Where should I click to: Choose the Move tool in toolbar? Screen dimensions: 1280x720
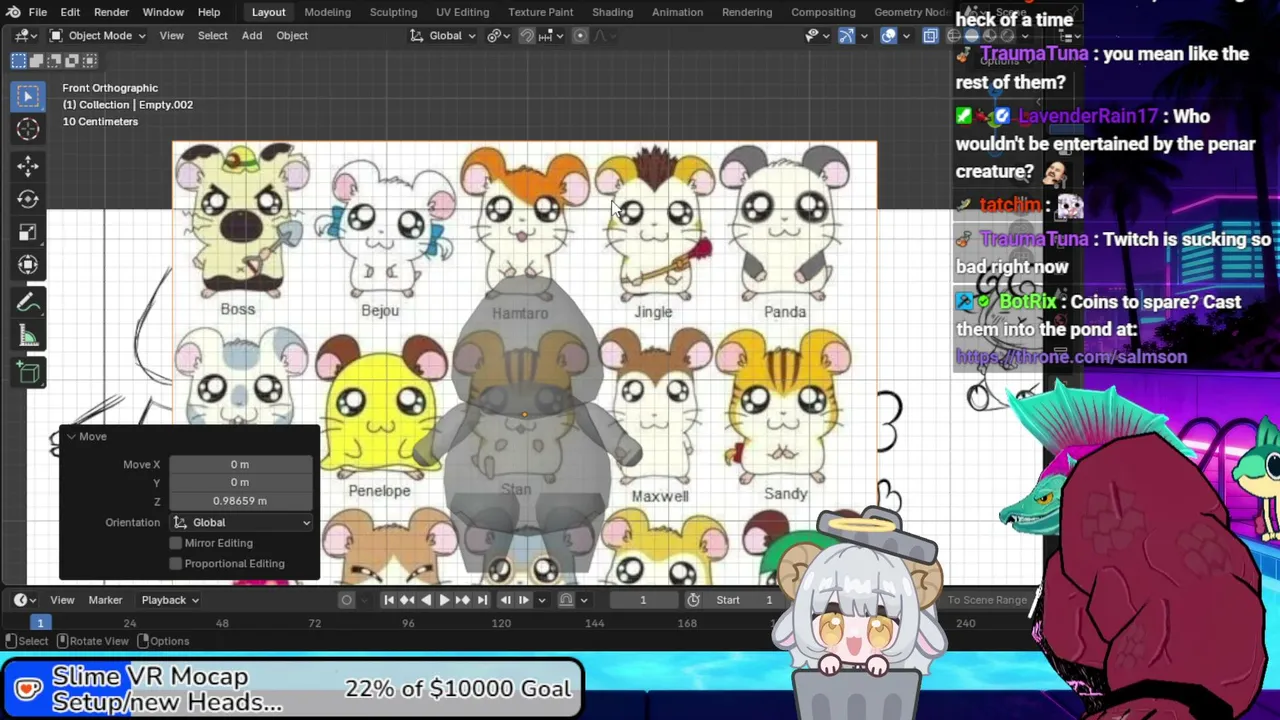[x=28, y=165]
